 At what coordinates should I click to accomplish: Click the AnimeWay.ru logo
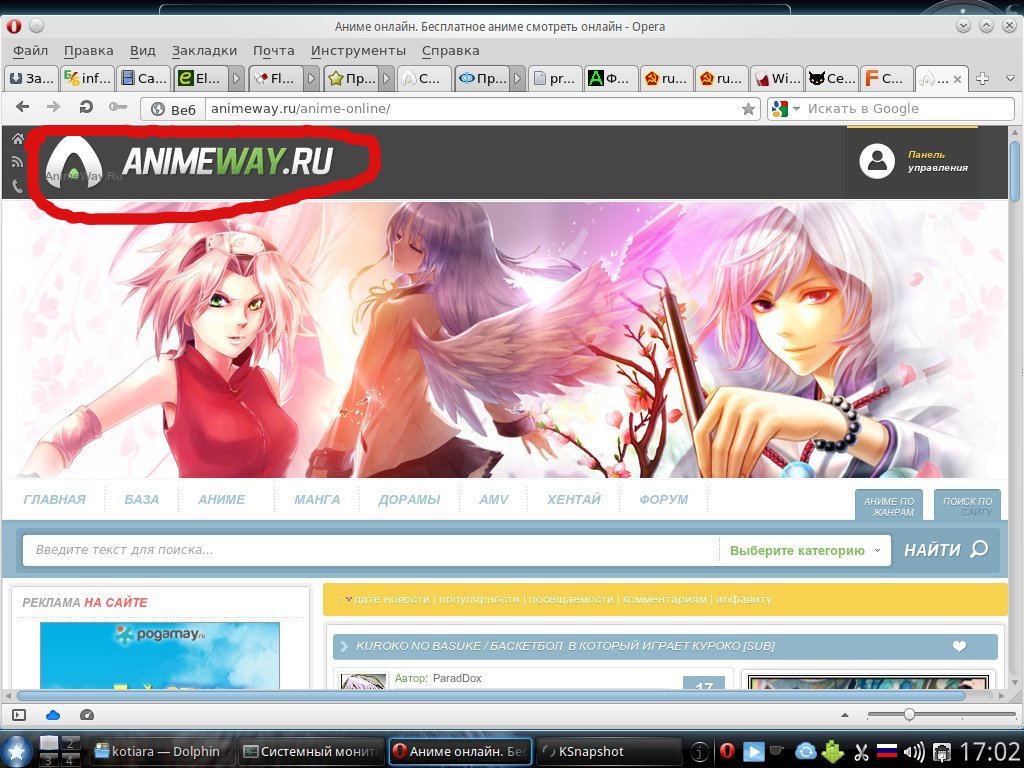click(189, 161)
